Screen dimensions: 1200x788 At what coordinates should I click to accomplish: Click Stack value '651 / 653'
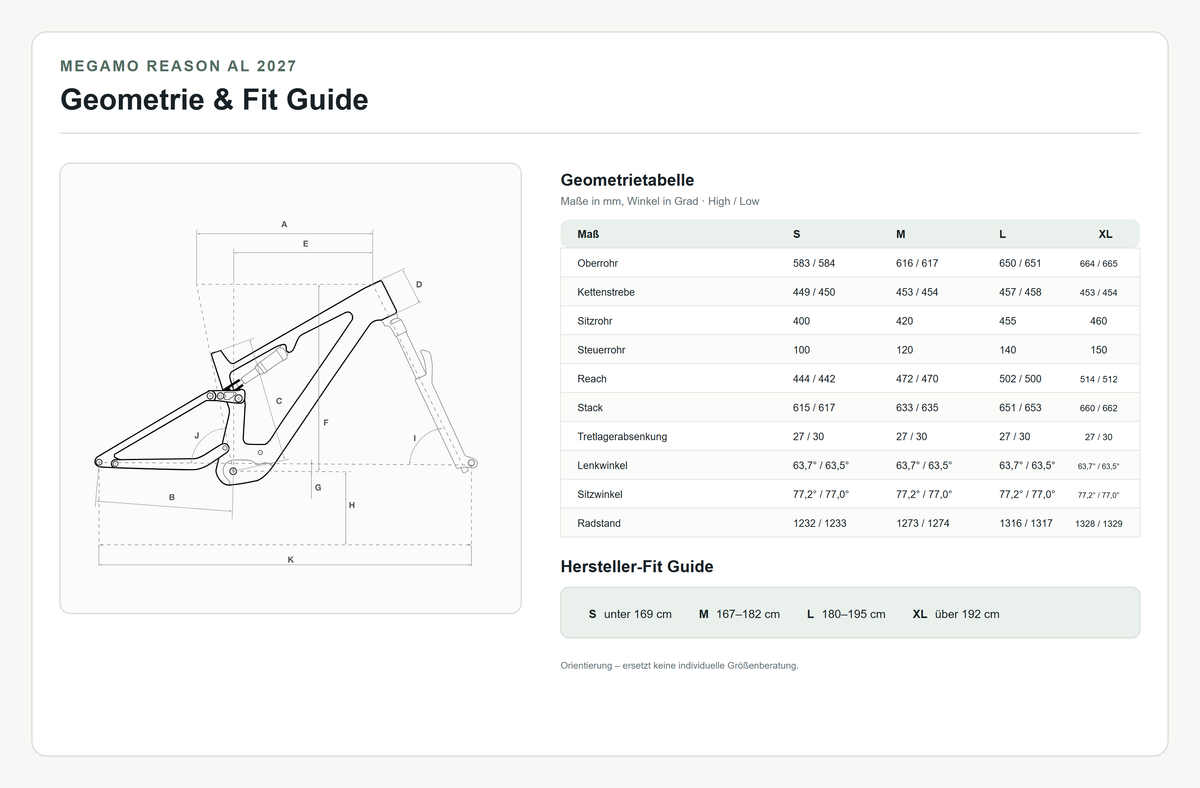(1020, 408)
